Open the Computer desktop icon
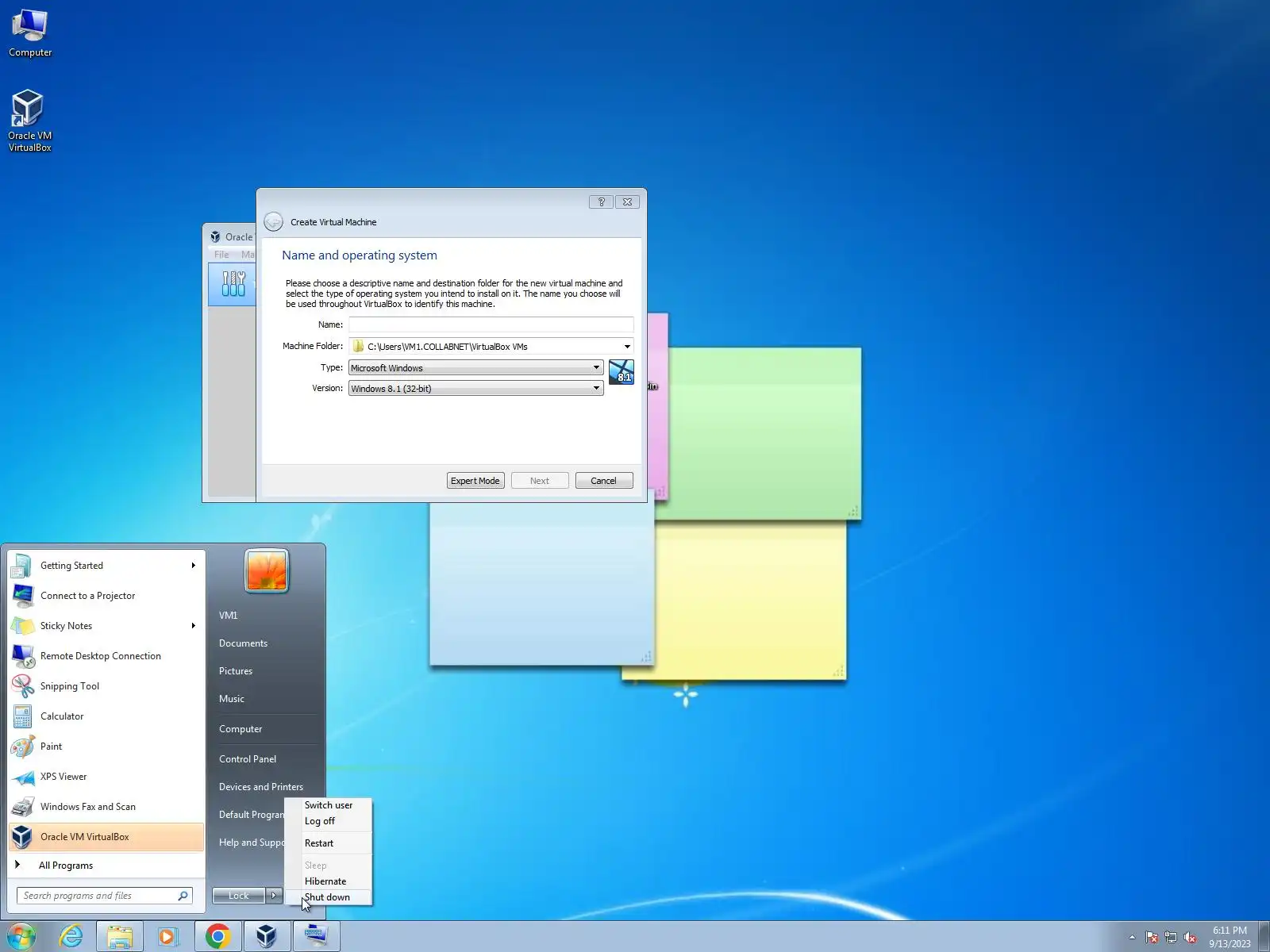1270x952 pixels. (30, 34)
